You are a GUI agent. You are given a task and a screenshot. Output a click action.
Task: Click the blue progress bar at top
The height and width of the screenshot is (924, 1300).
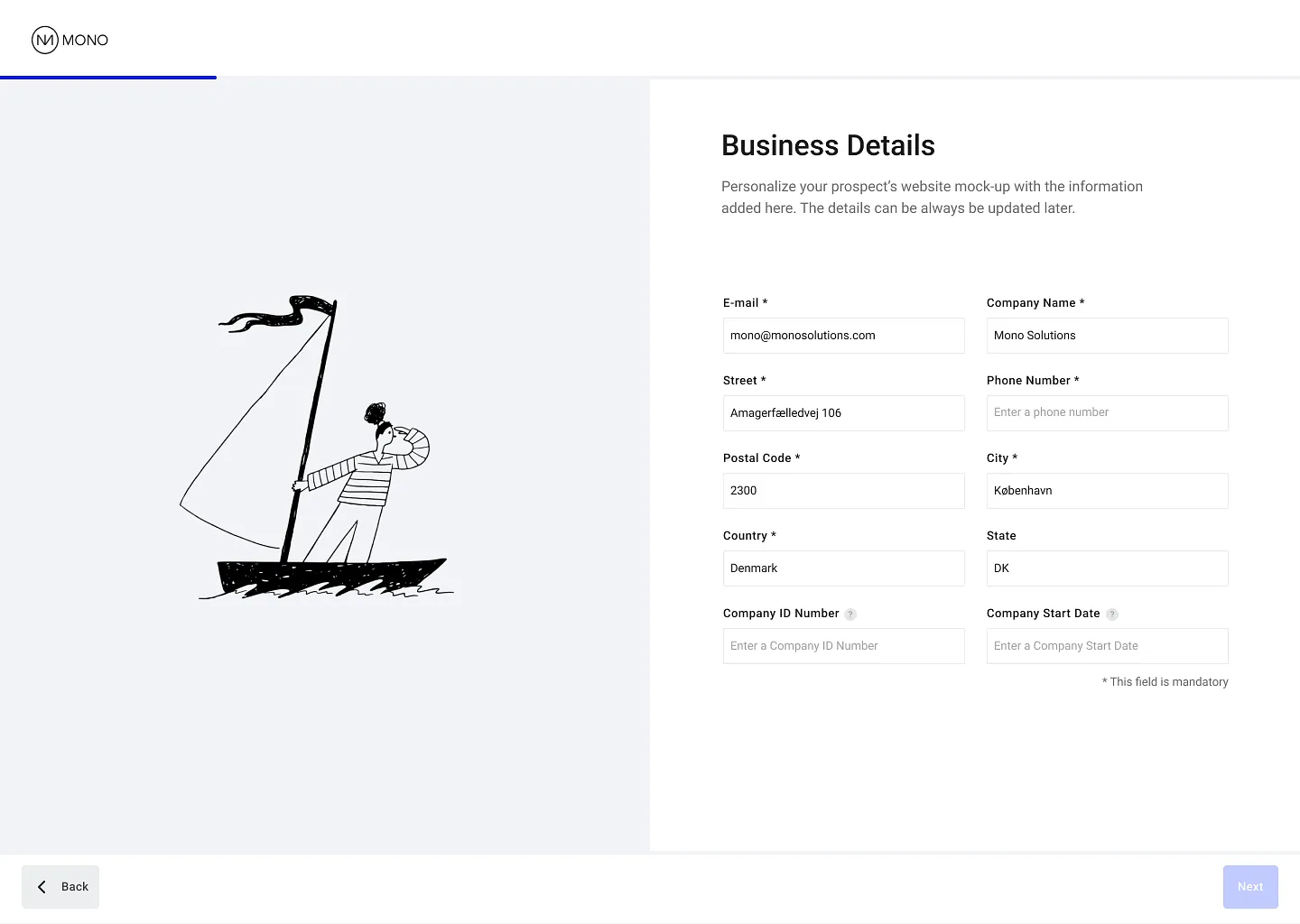tap(108, 78)
